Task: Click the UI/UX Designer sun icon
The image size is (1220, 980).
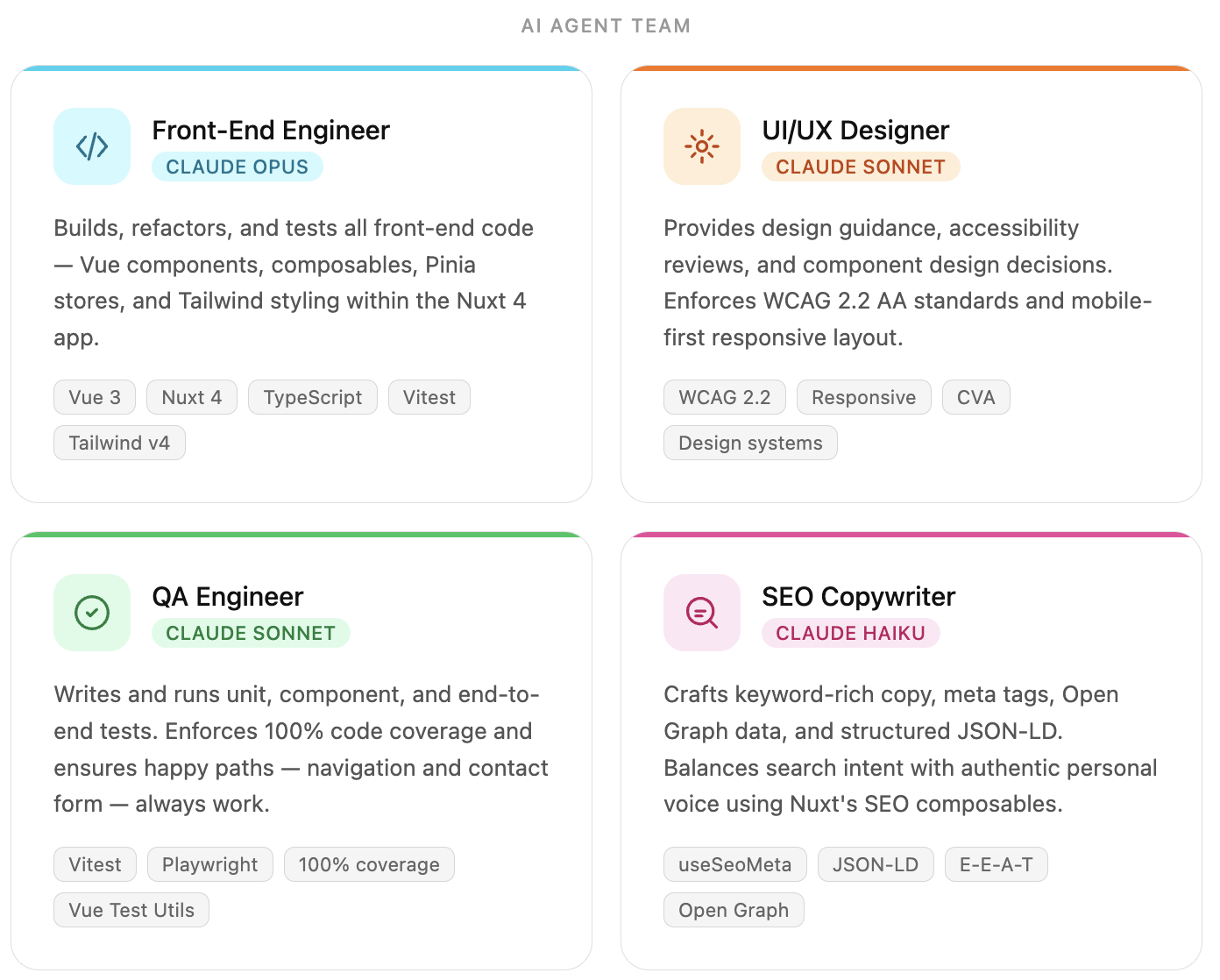Action: 702,146
